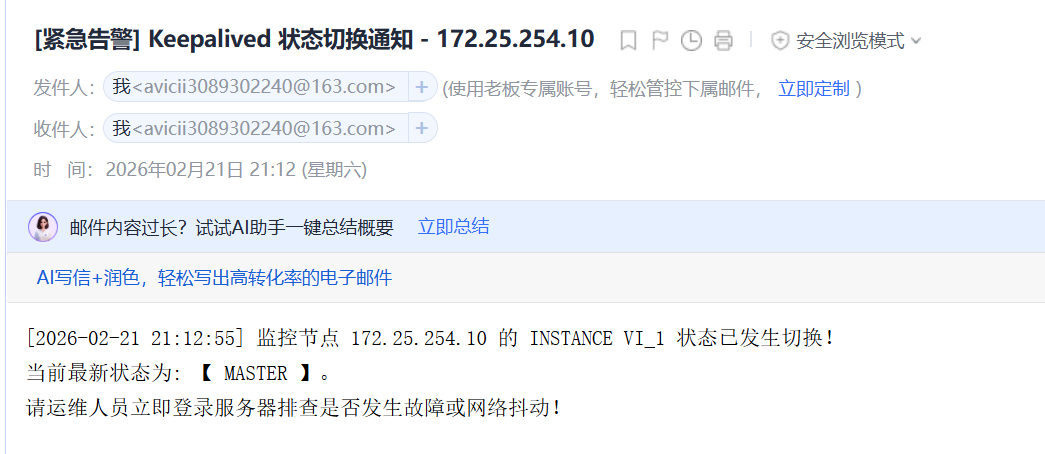Click the 立即总结 AI summary link
Image resolution: width=1045 pixels, height=454 pixels.
click(453, 227)
